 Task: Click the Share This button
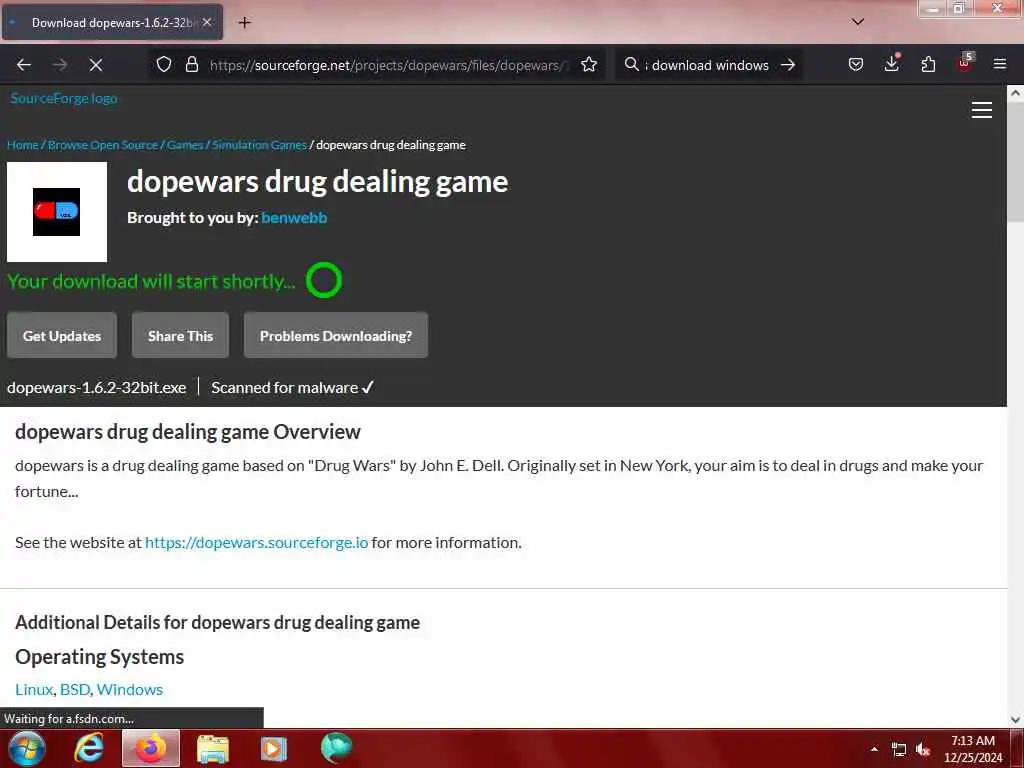coord(180,336)
